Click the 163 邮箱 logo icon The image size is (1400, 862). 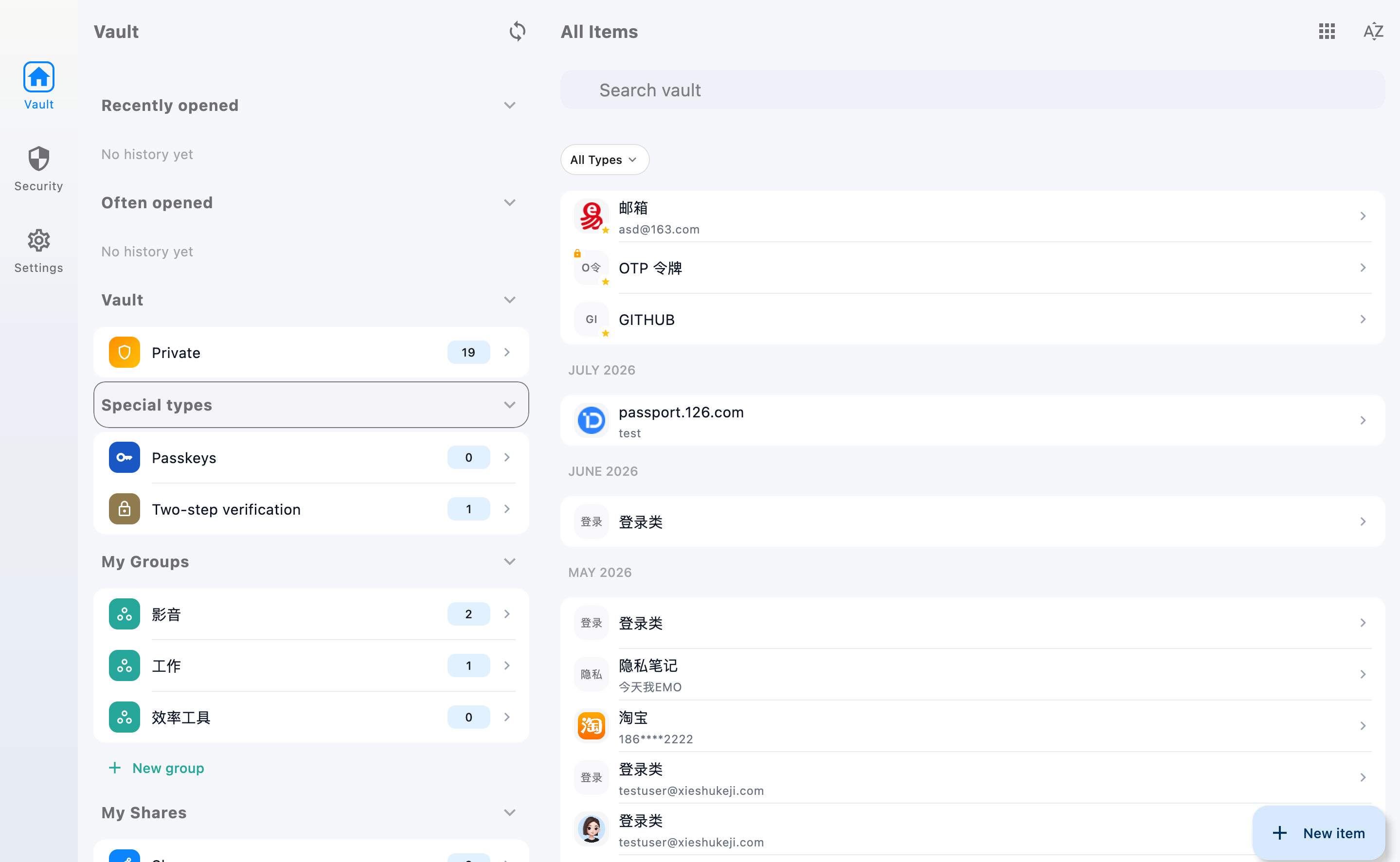pos(591,216)
